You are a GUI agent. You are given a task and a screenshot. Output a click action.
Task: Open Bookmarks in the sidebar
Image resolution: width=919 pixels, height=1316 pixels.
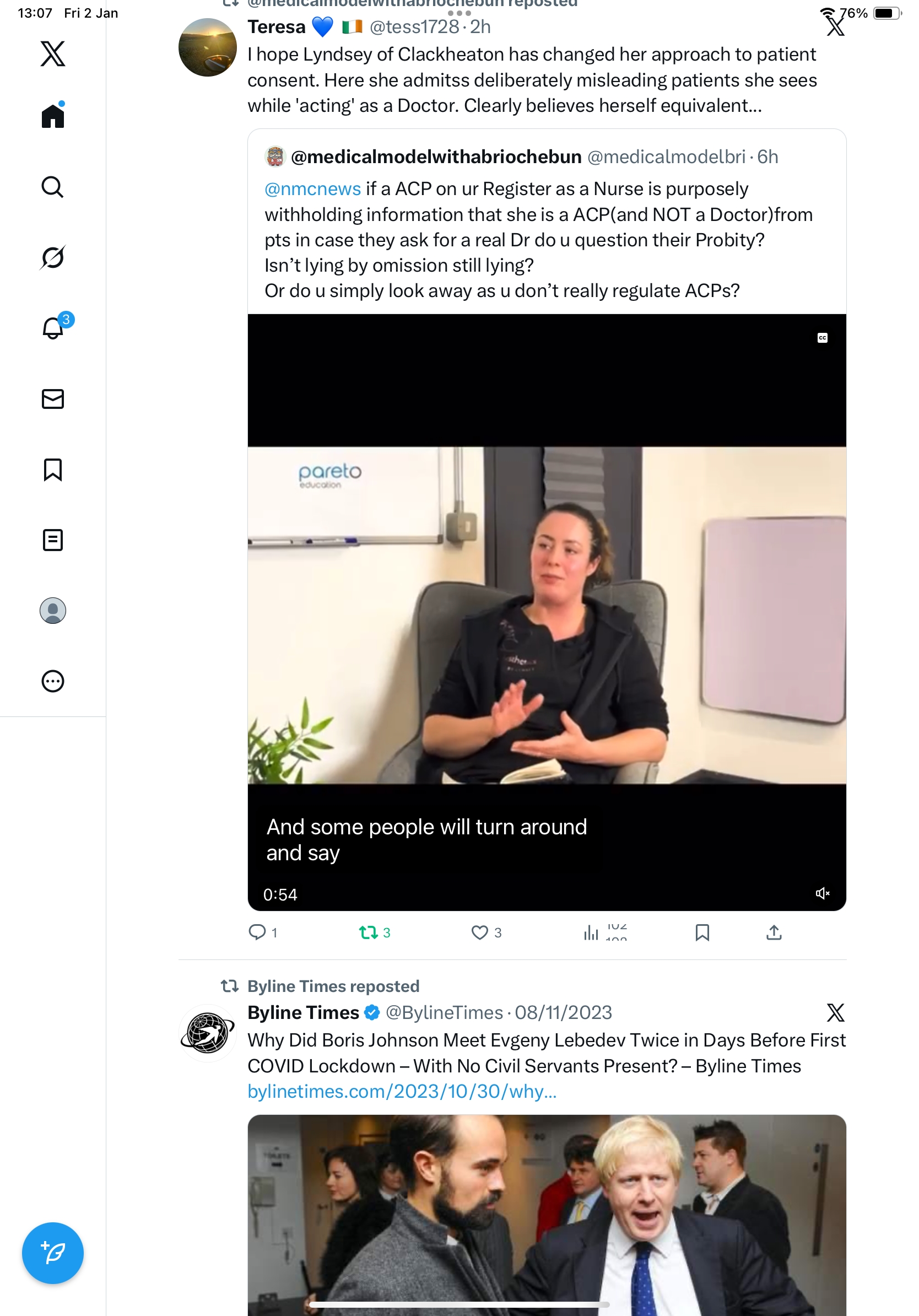tap(53, 470)
